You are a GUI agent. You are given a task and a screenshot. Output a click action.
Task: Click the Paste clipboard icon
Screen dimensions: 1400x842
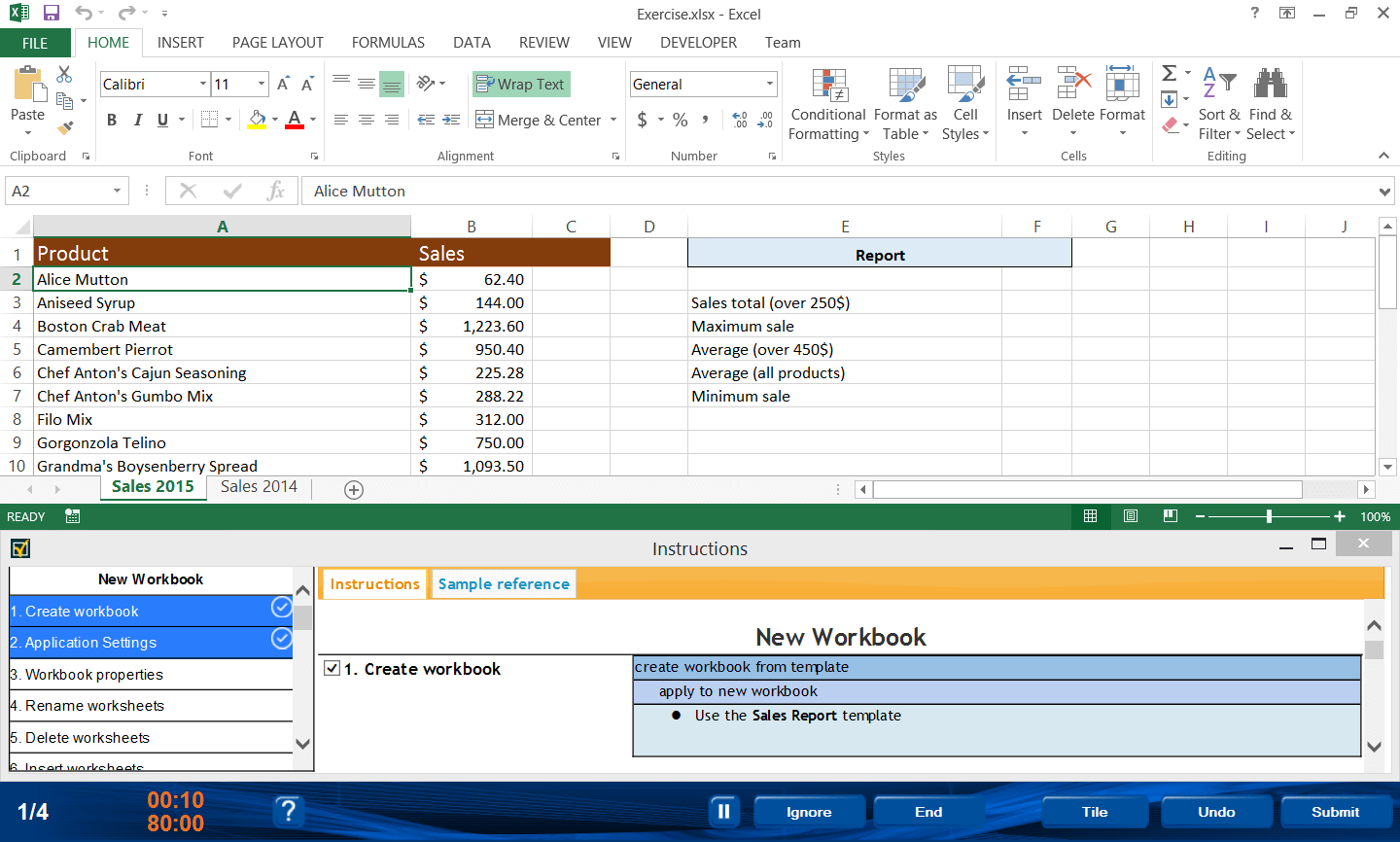[28, 85]
